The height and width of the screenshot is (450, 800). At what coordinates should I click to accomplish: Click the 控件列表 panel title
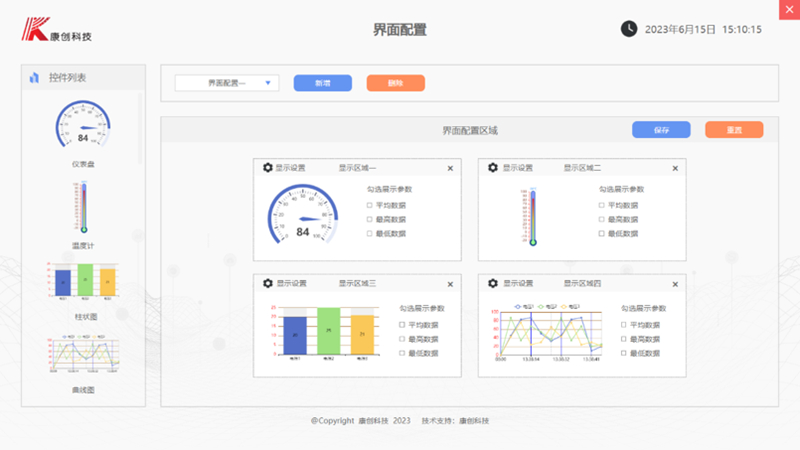click(x=67, y=78)
